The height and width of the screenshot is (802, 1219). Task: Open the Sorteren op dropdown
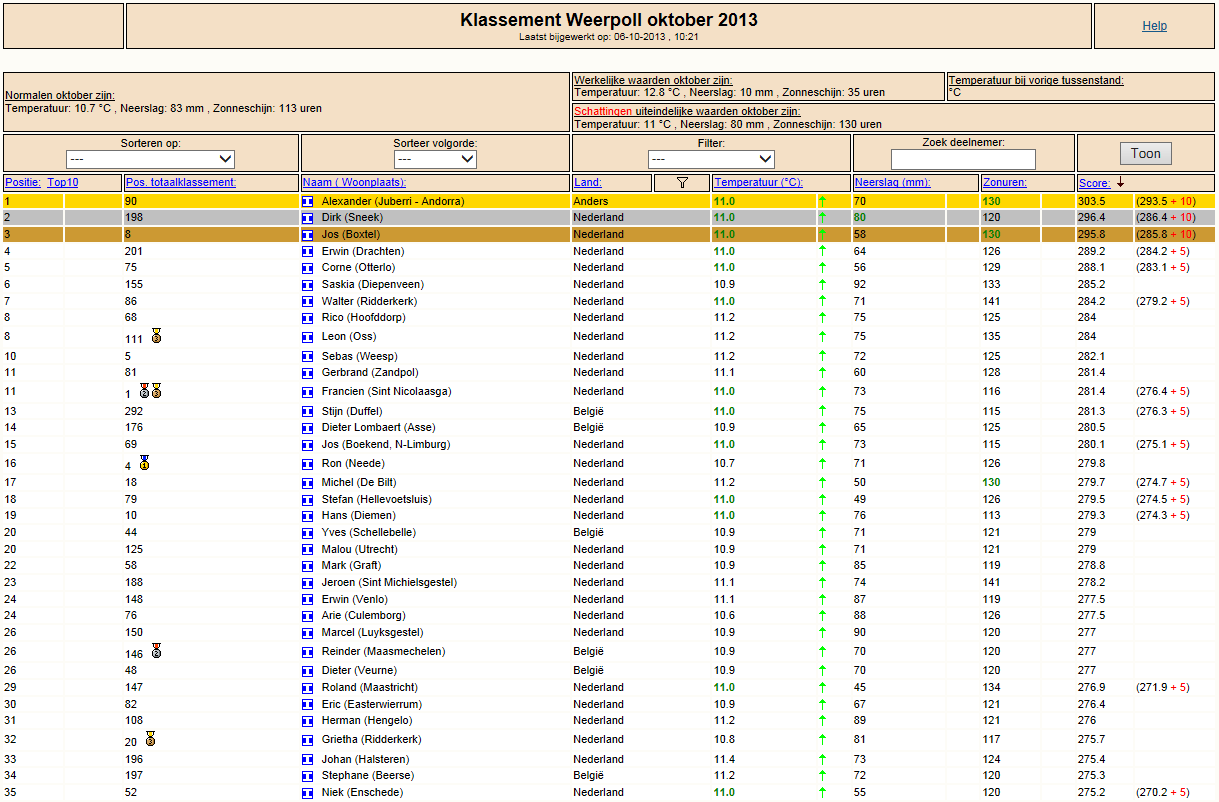[150, 159]
